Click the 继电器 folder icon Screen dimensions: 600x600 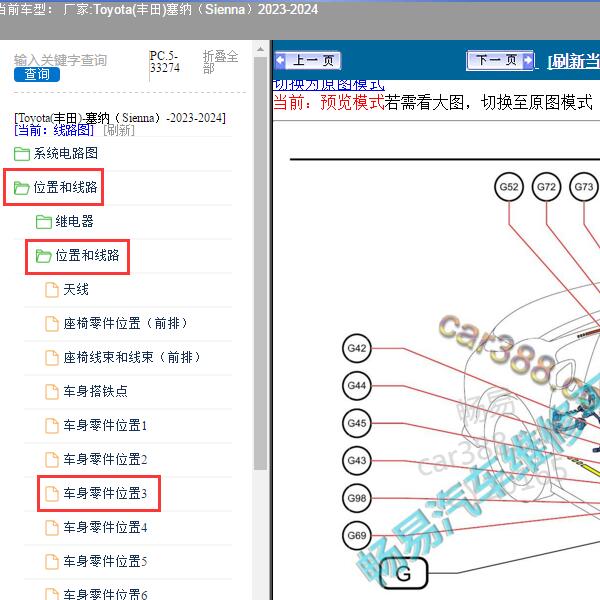pyautogui.click(x=44, y=222)
